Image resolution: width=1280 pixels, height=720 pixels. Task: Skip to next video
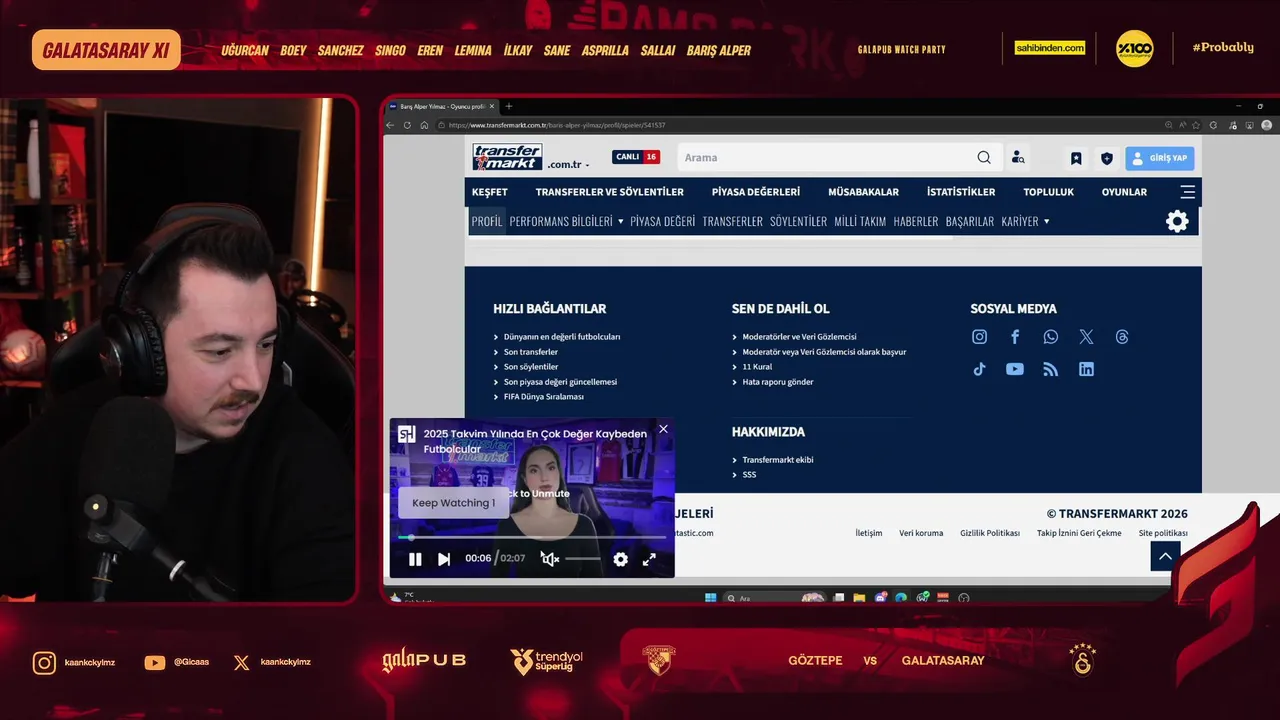point(444,559)
